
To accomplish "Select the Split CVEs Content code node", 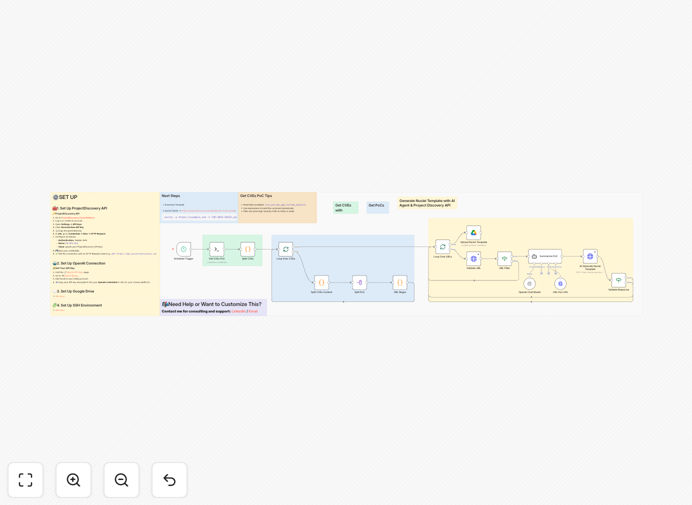I will pyautogui.click(x=321, y=283).
